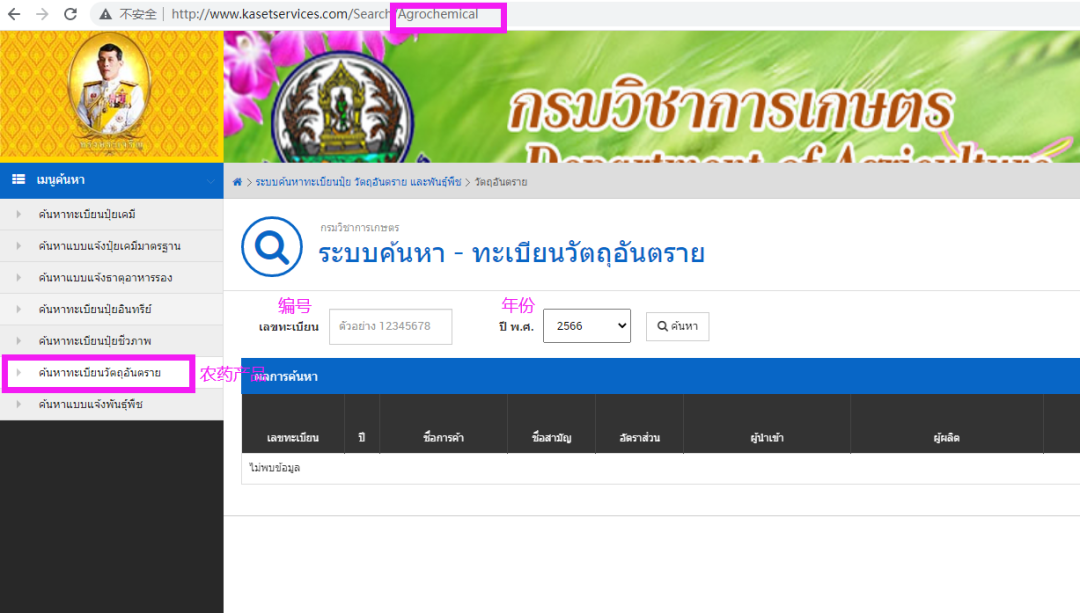Open ค้นหาแบบแจ้งพันธุ์พืช menu item
Screen dimensions: 1080x613
pyautogui.click(x=91, y=405)
